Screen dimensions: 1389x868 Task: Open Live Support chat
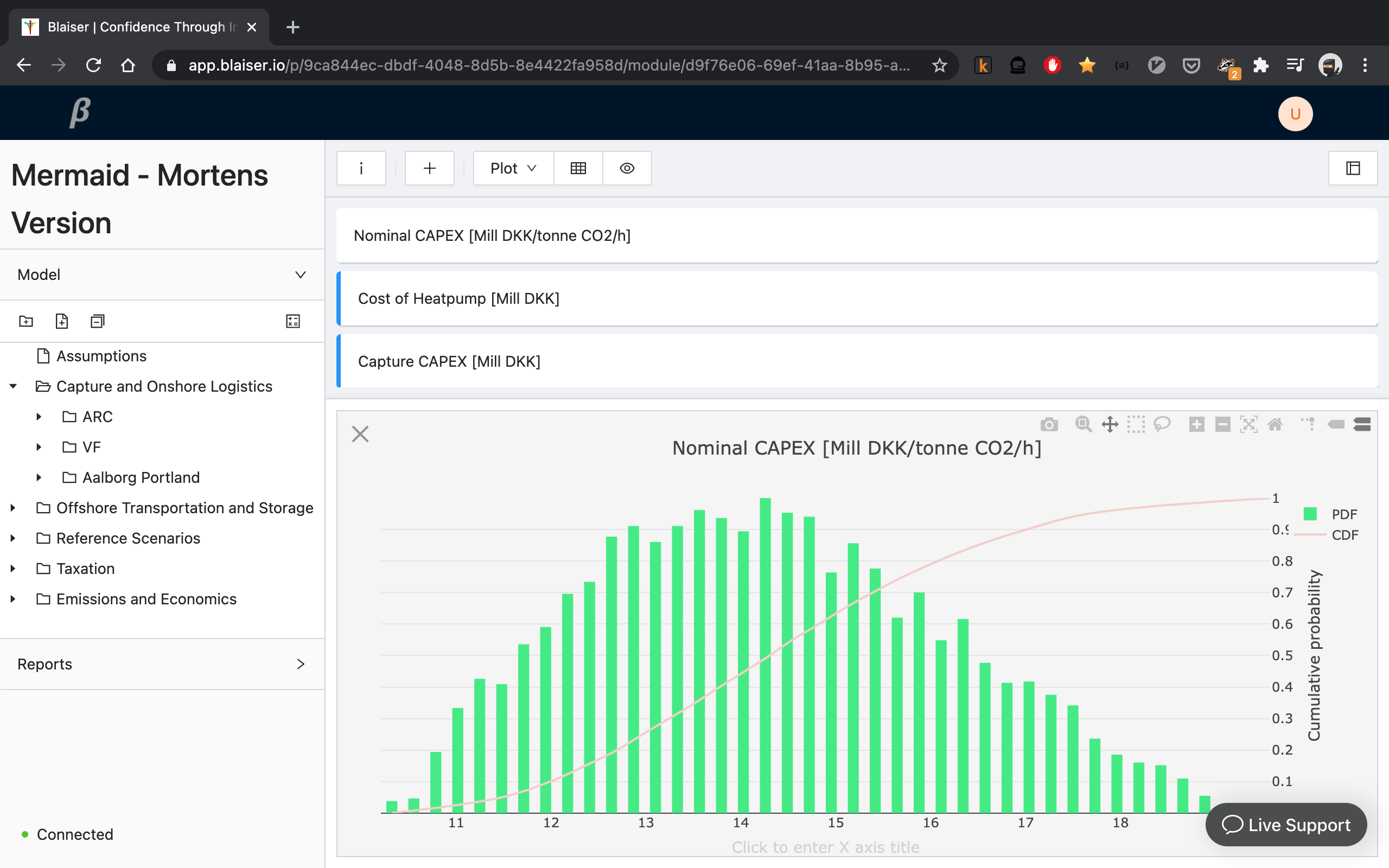click(1286, 825)
